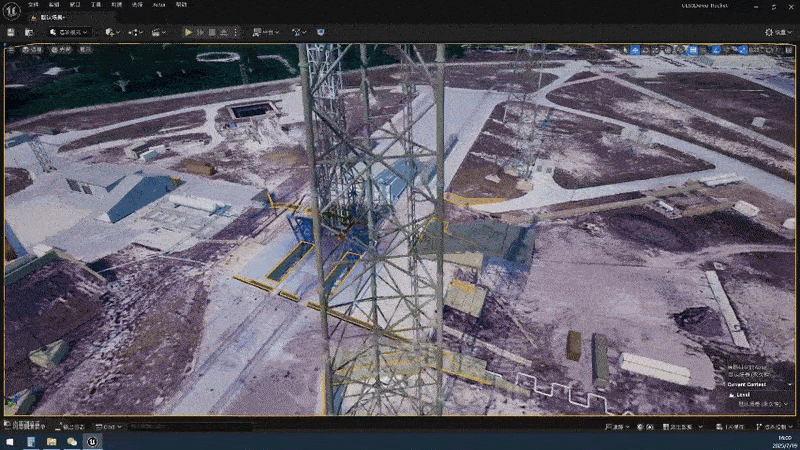Open the Actor menu
800x450 pixels.
158,6
